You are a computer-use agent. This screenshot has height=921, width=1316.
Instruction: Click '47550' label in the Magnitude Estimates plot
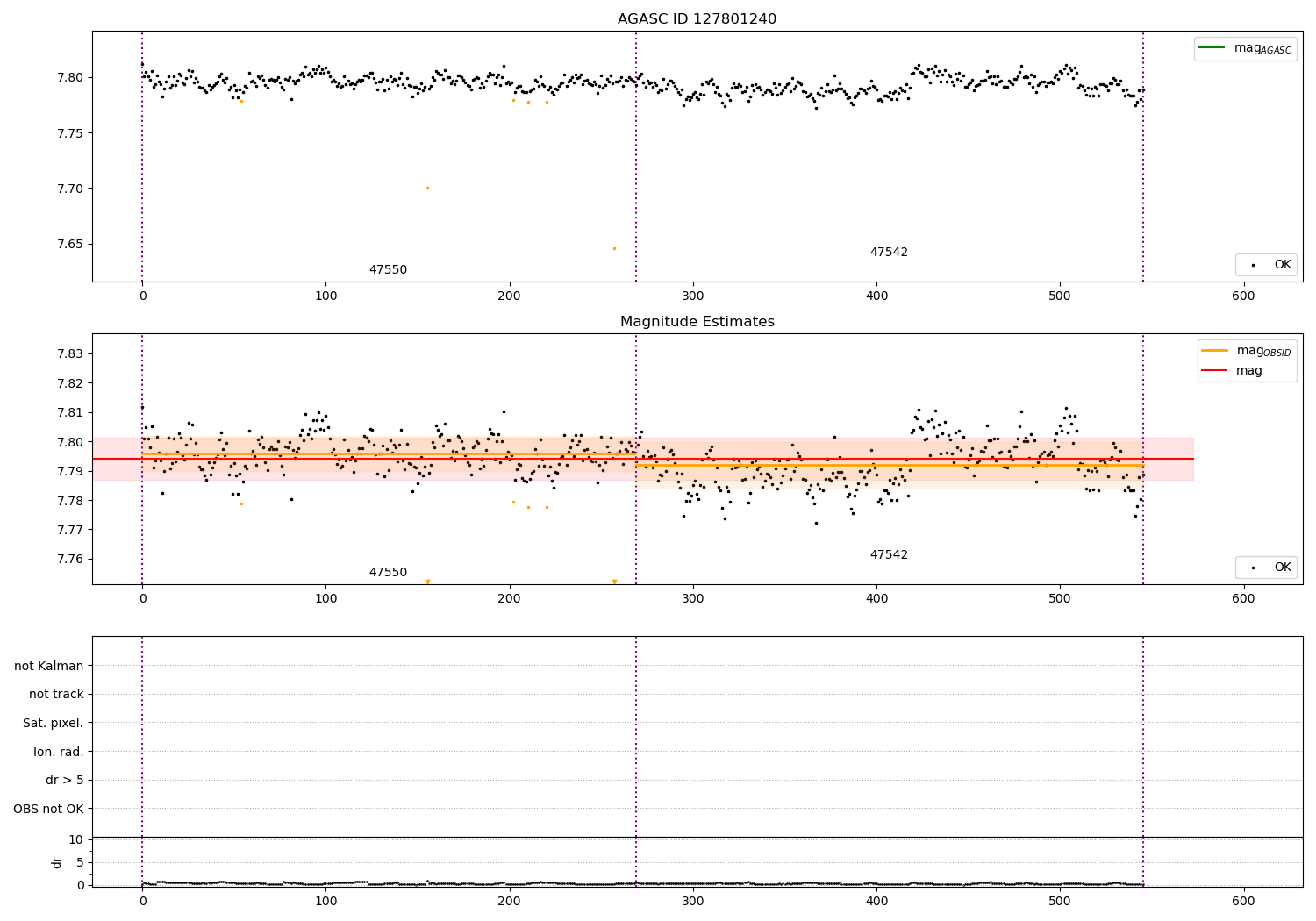(388, 573)
